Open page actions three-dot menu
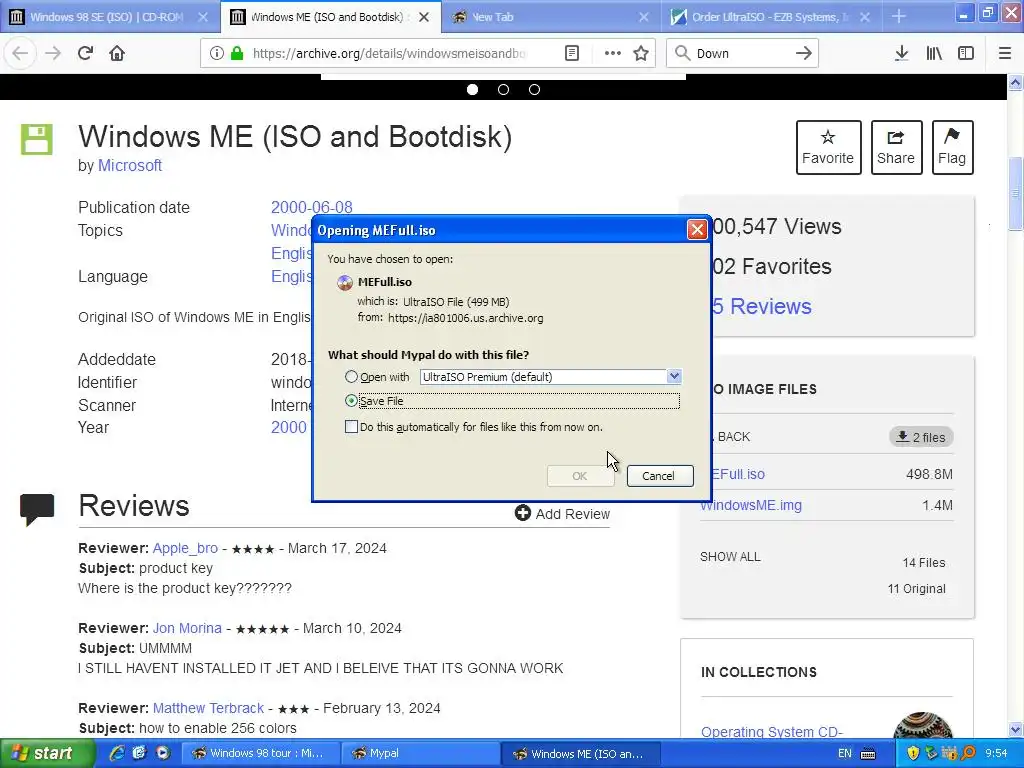The width and height of the screenshot is (1024, 768). click(613, 54)
